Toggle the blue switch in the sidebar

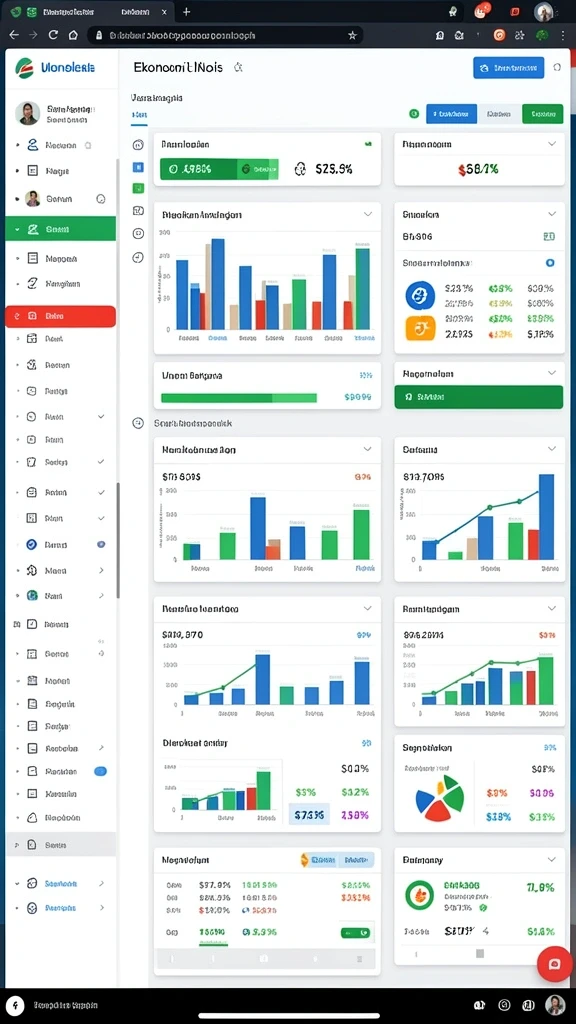point(101,771)
